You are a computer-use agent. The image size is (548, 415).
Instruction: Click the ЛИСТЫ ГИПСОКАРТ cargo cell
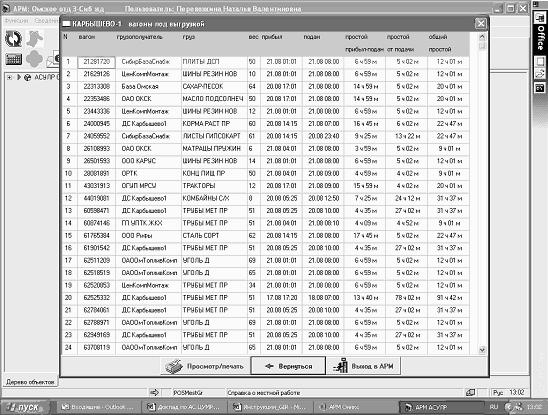point(214,136)
